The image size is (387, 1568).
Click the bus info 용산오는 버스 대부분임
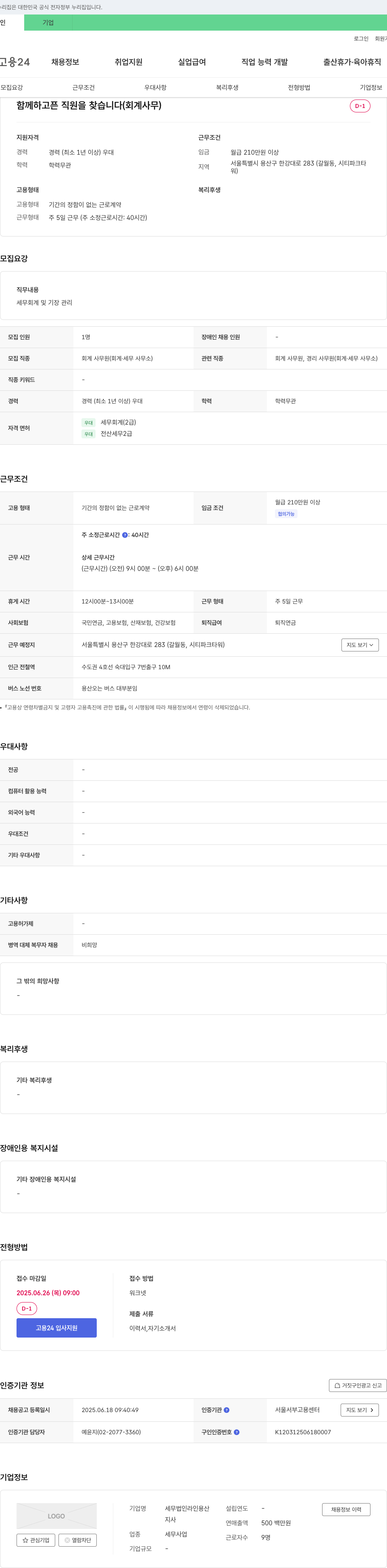[110, 689]
